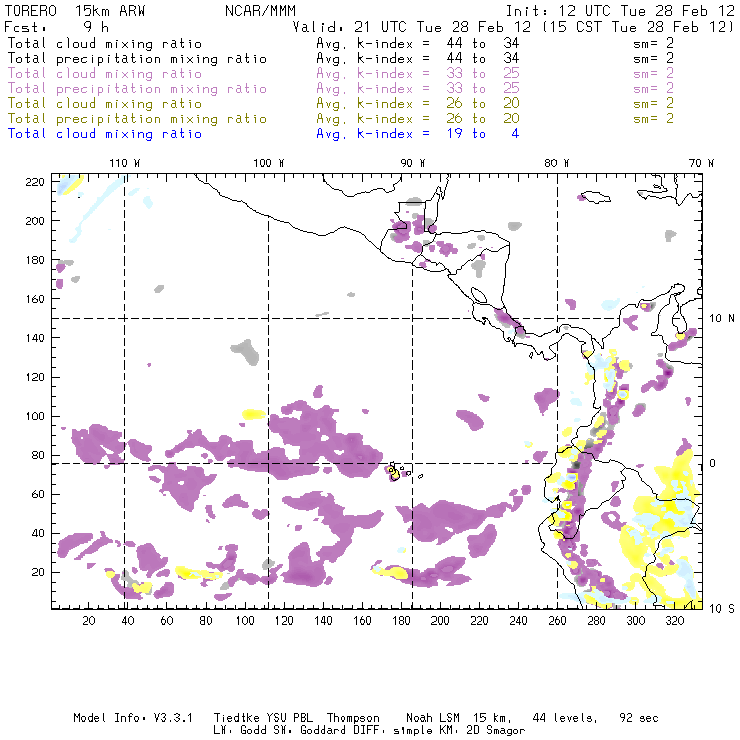Viewport: 740px width, 740px height.
Task: Click the "260" tick label on the bottom axis
Action: click(x=557, y=621)
